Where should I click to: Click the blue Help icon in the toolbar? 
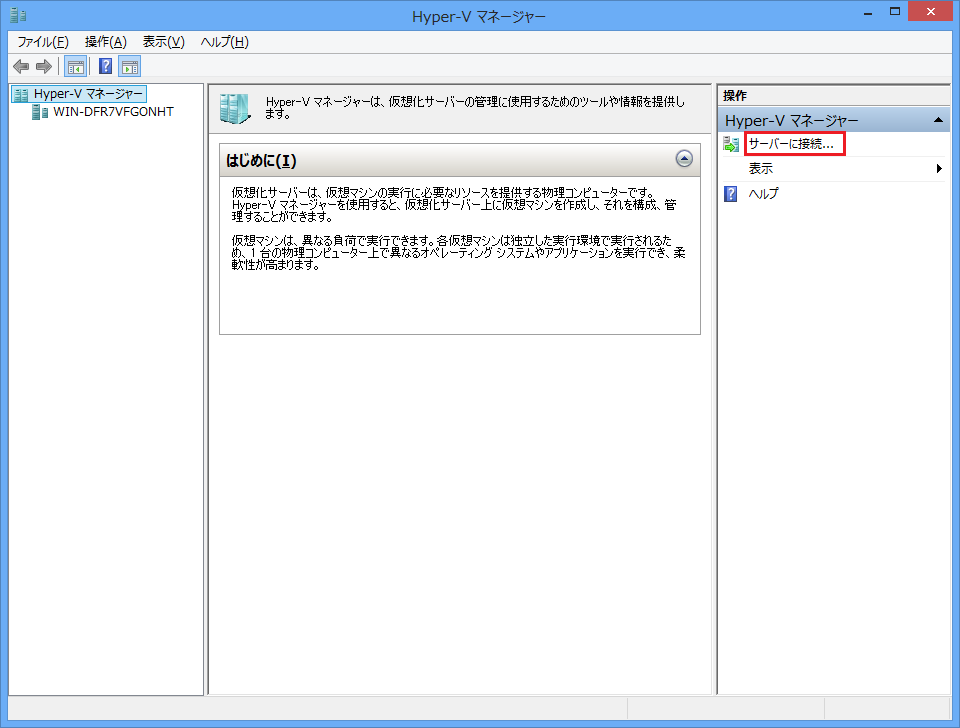click(105, 67)
